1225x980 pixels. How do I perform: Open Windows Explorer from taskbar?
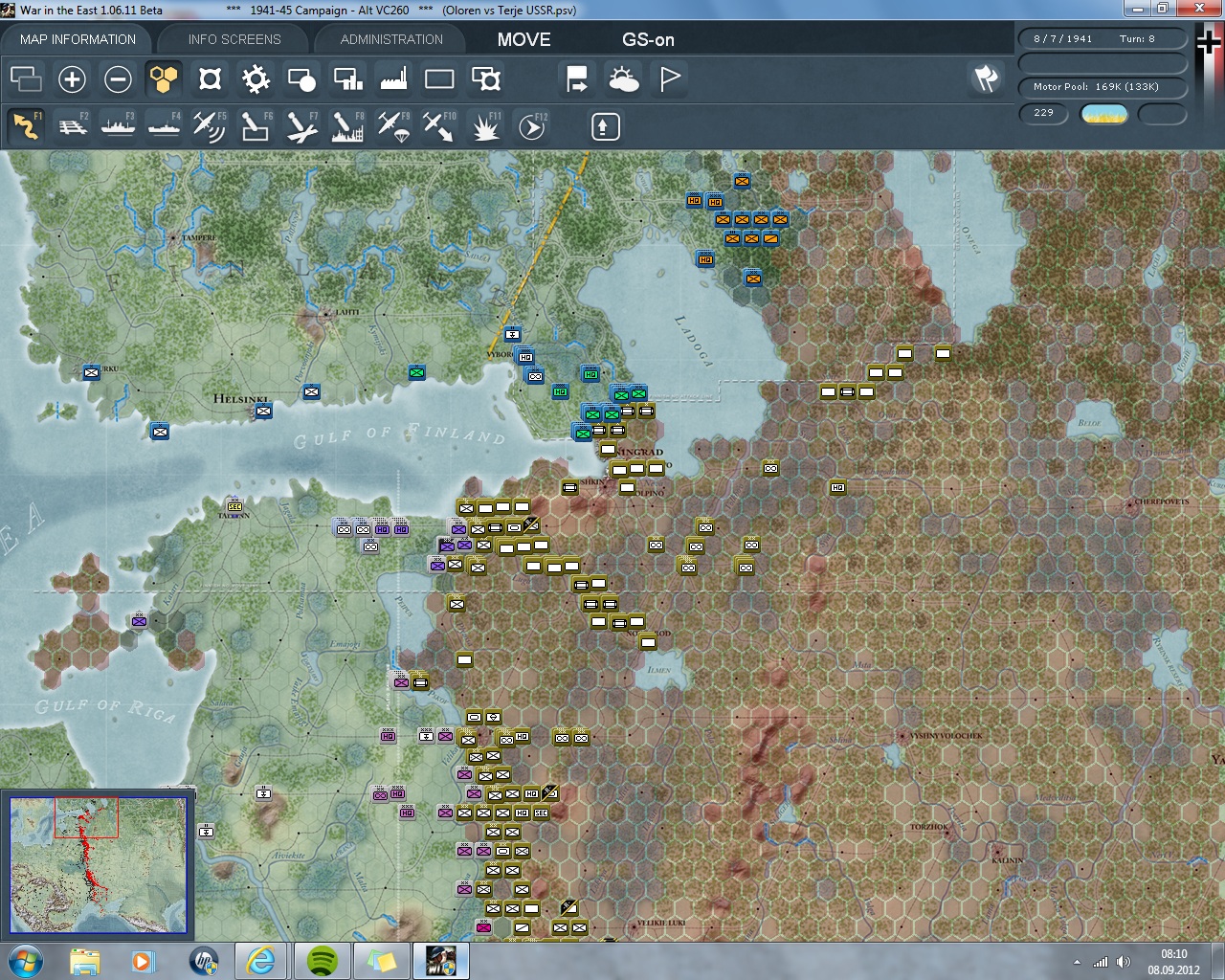point(85,961)
